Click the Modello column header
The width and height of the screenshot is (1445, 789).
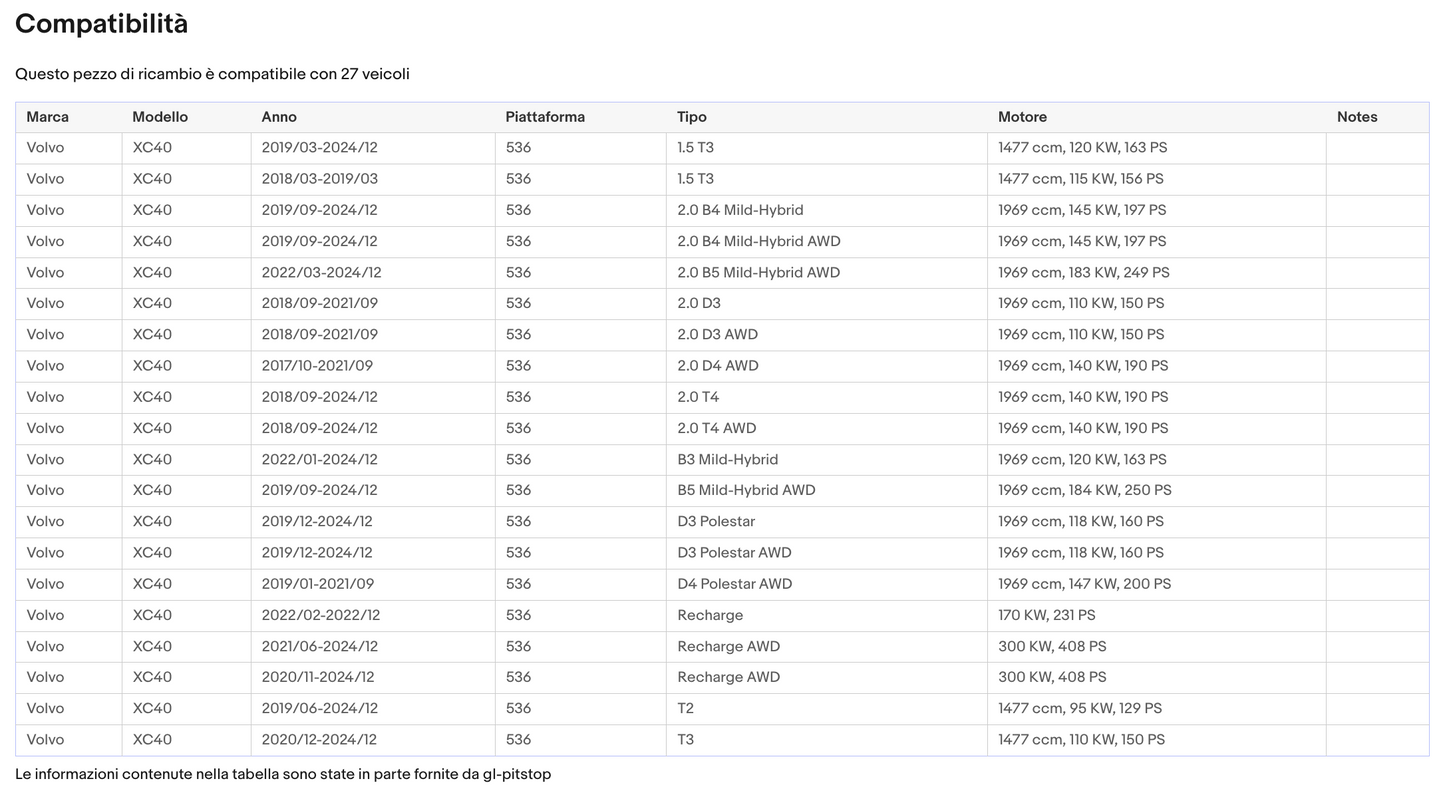tap(186, 117)
